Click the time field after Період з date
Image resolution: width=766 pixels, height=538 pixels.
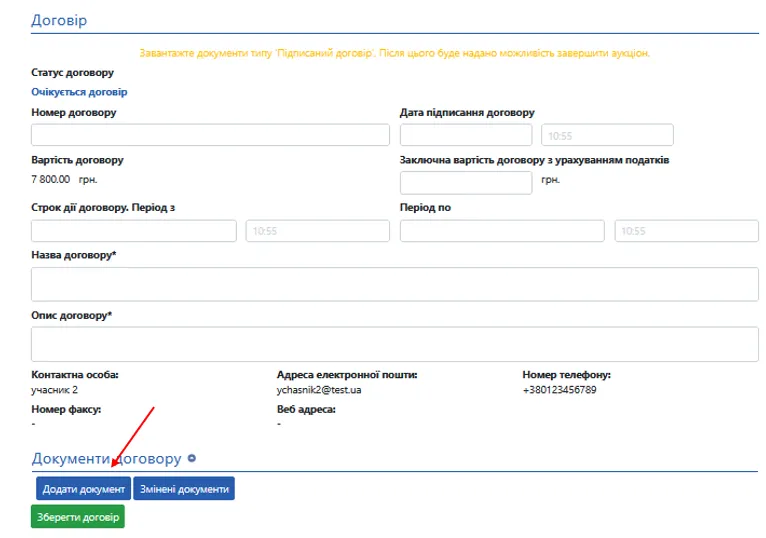click(x=317, y=231)
